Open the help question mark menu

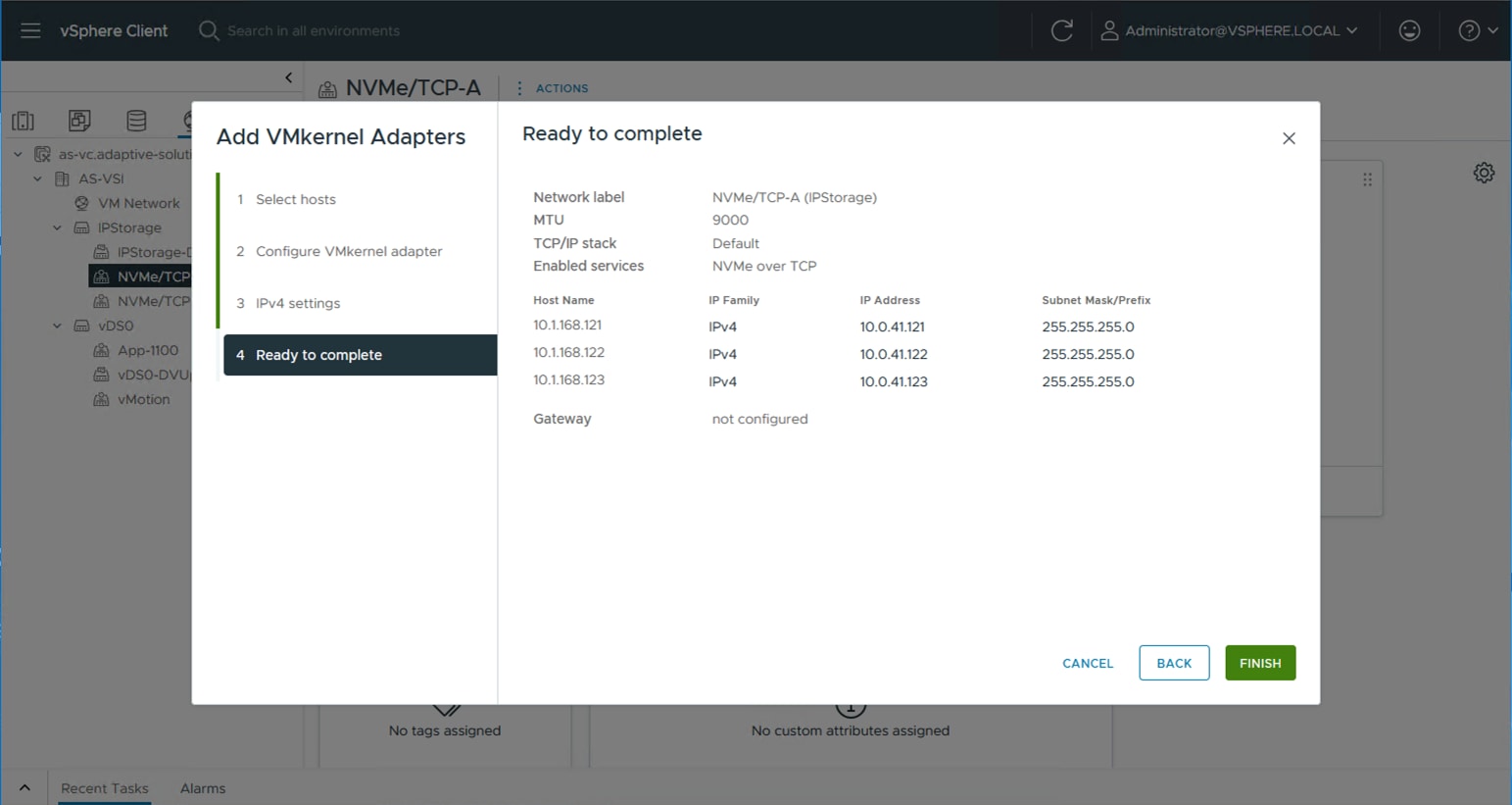1469,30
